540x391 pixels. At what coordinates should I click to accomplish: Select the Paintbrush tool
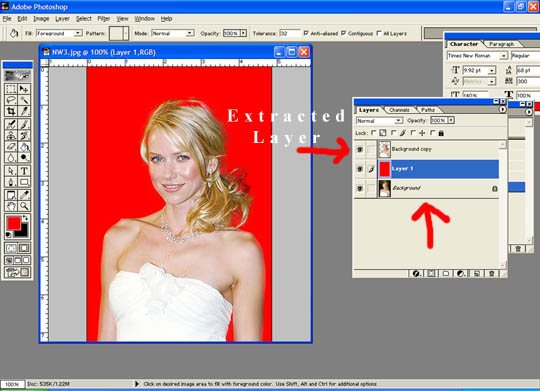(x=24, y=124)
